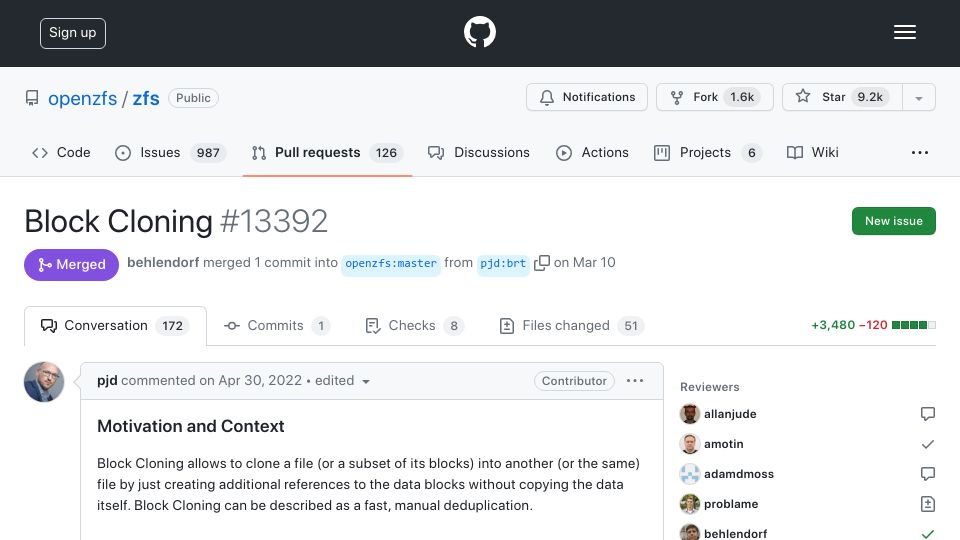The height and width of the screenshot is (540, 960).
Task: Click problame's reviewer avatar
Action: click(x=689, y=504)
